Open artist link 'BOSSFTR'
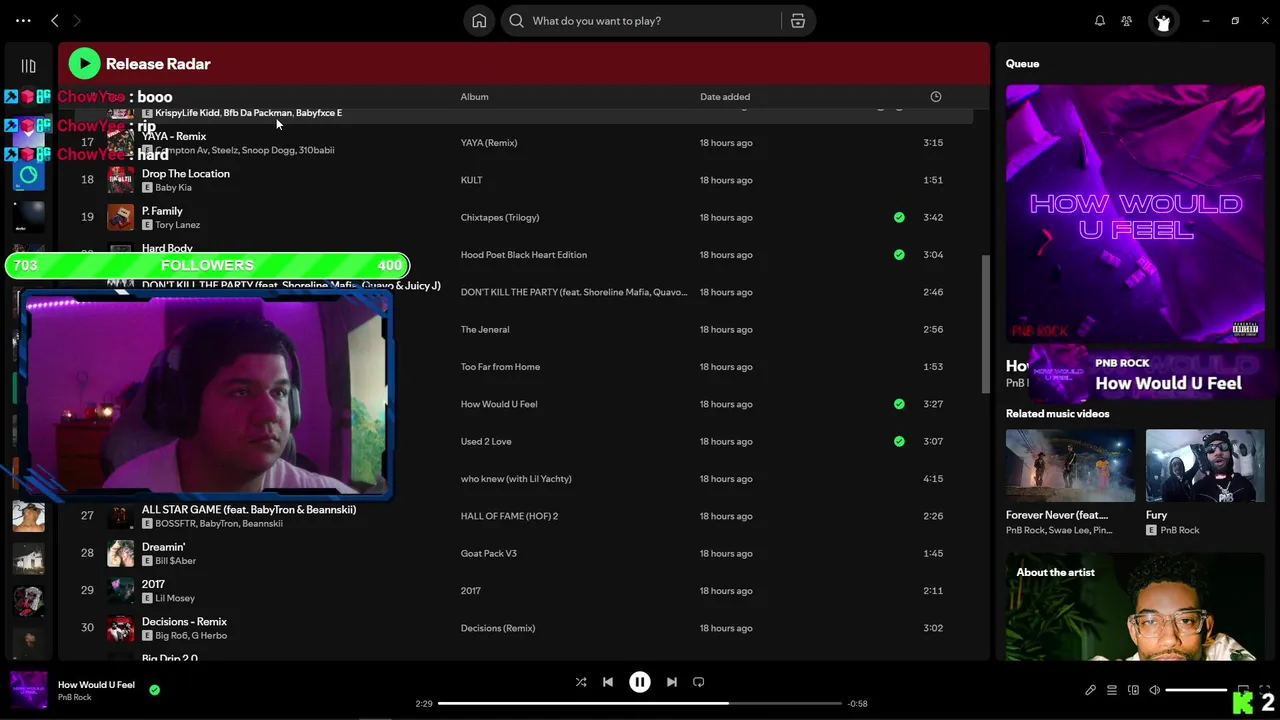The image size is (1280, 720). [x=175, y=523]
